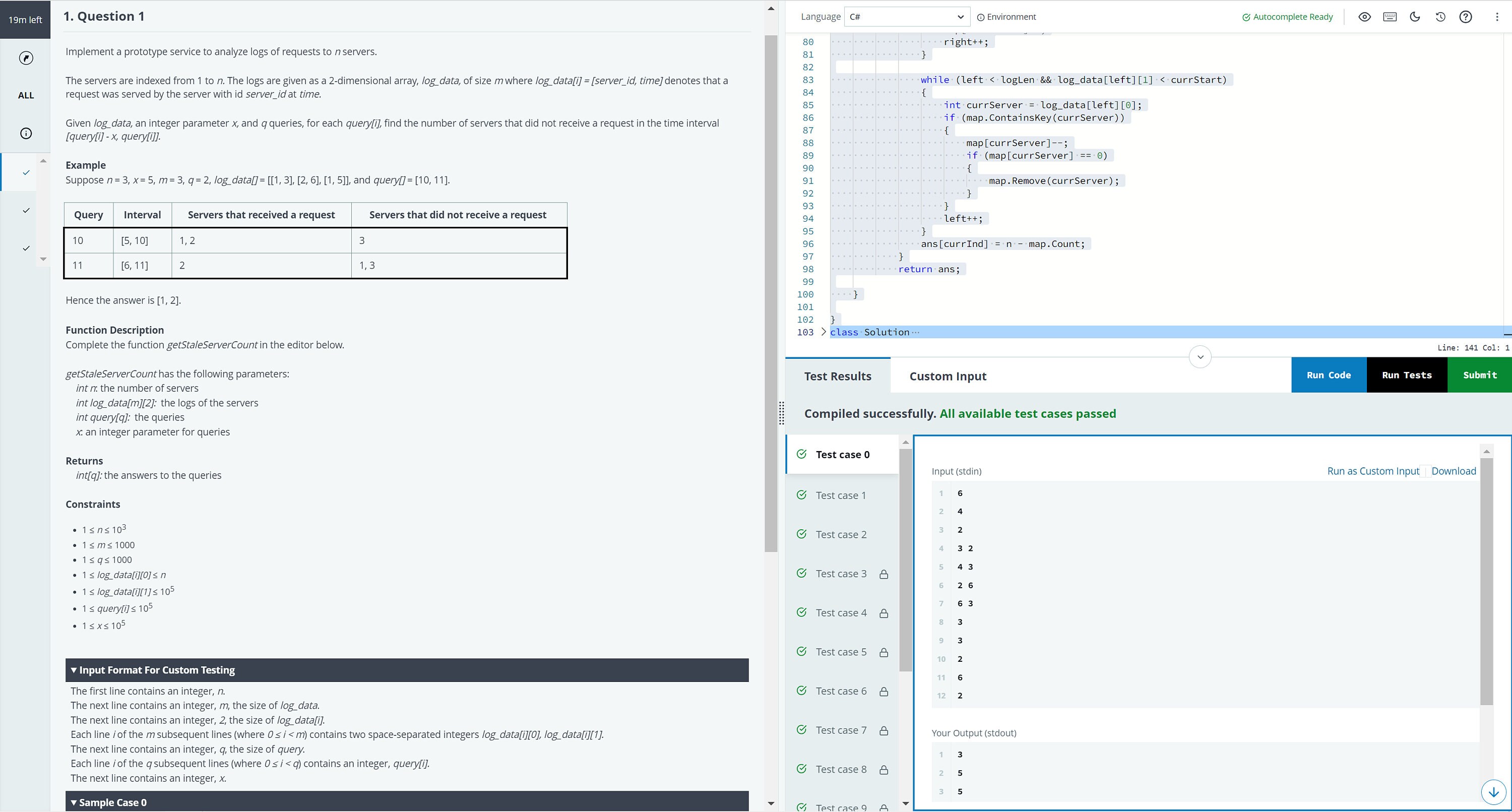Open keyboard shortcuts icon
1512x812 pixels.
(x=1390, y=17)
